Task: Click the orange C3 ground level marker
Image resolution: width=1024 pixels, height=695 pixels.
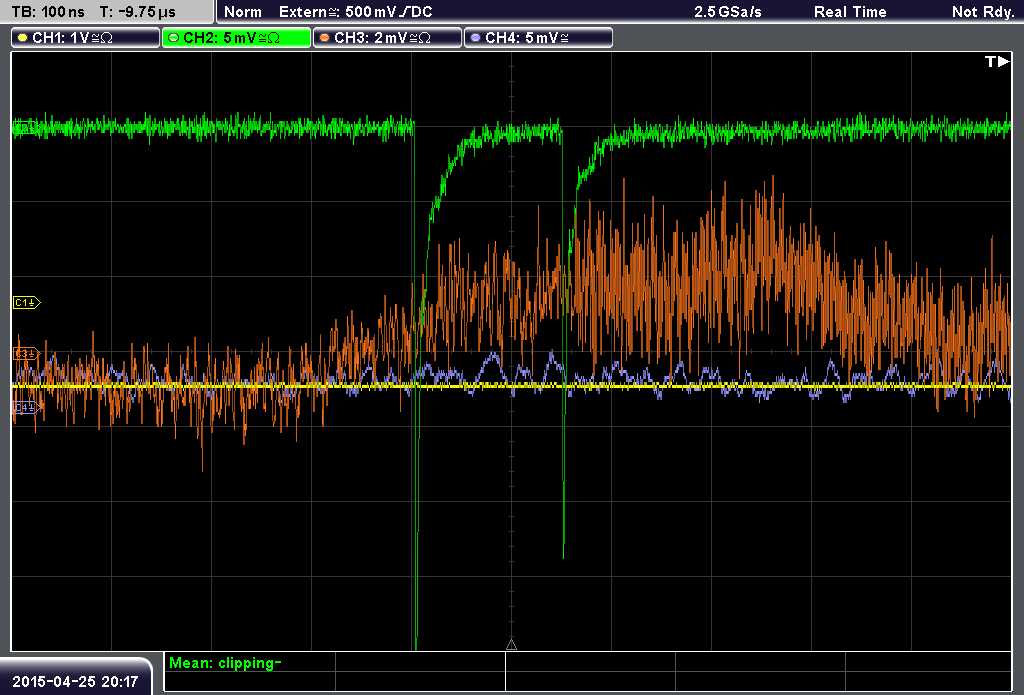Action: point(27,353)
